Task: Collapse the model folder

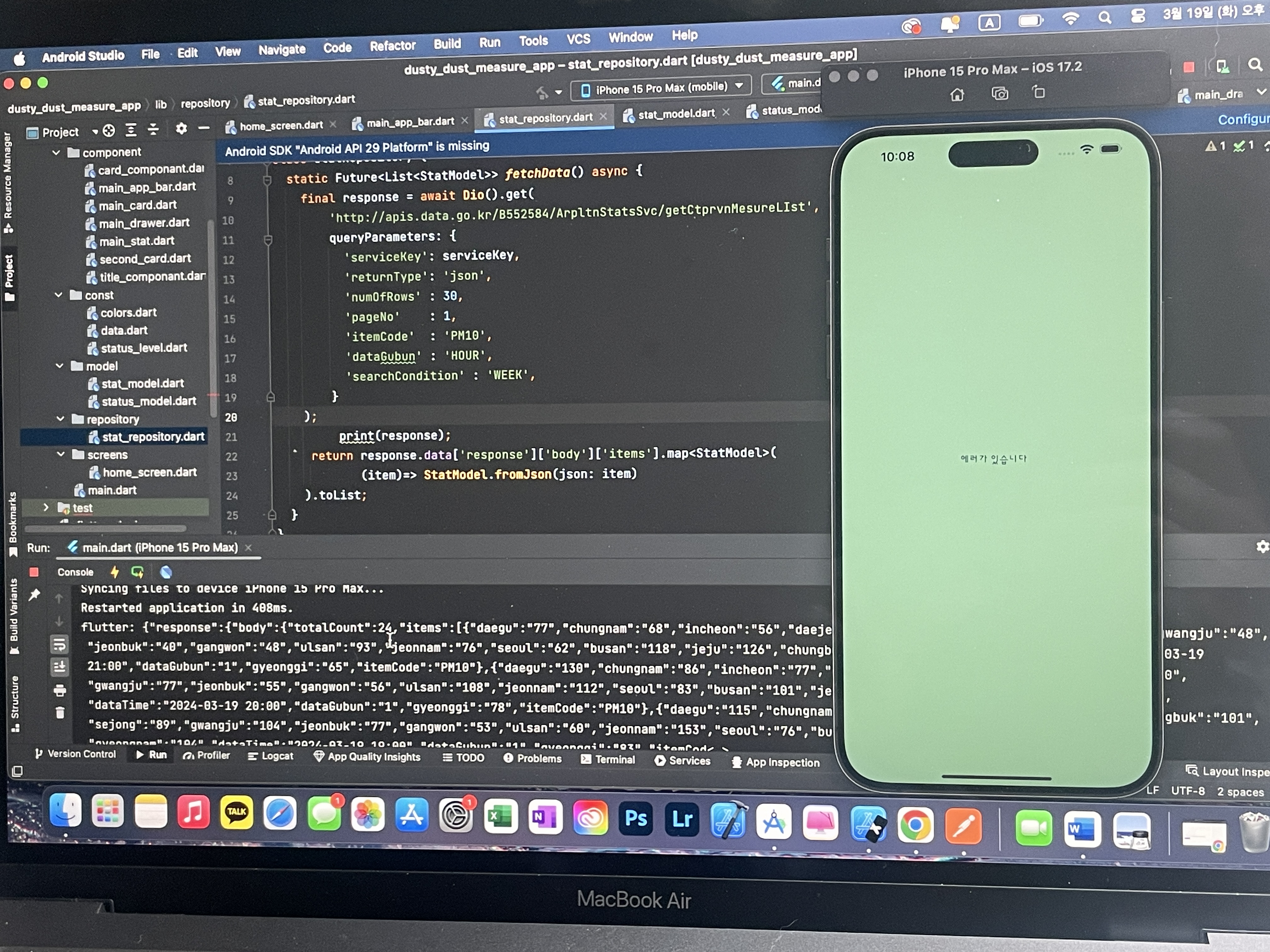Action: 60,365
